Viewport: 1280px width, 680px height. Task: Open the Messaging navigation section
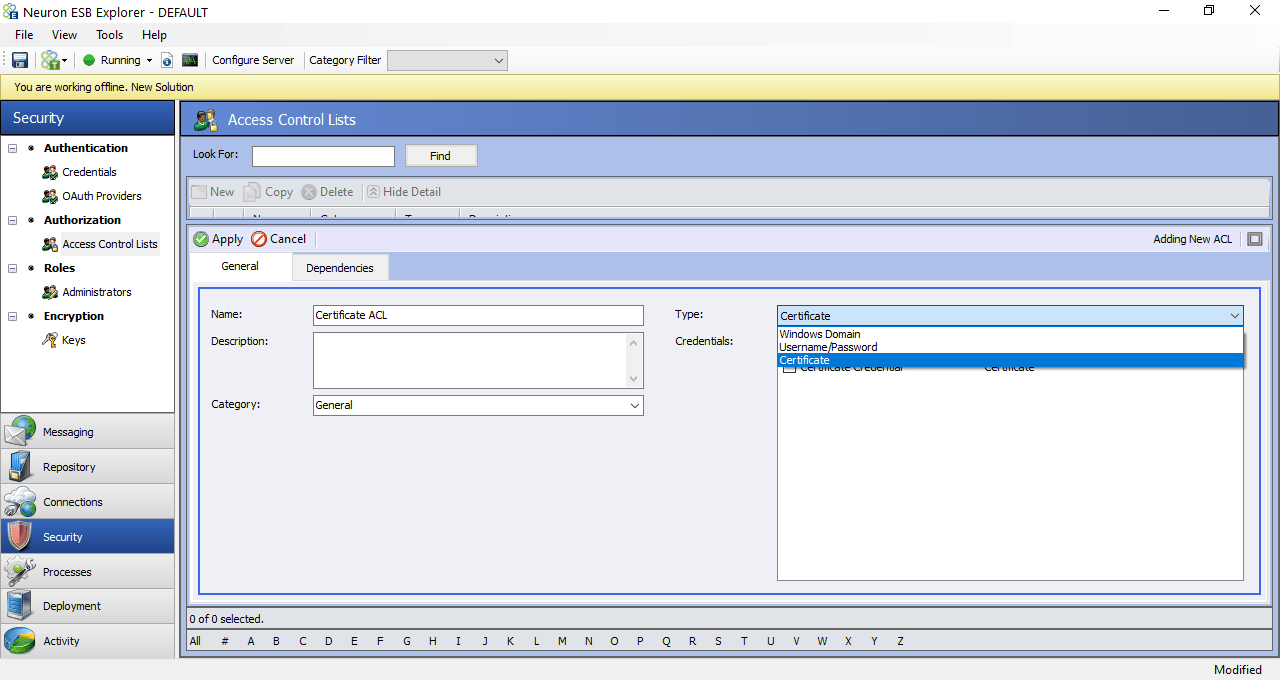[x=87, y=432]
